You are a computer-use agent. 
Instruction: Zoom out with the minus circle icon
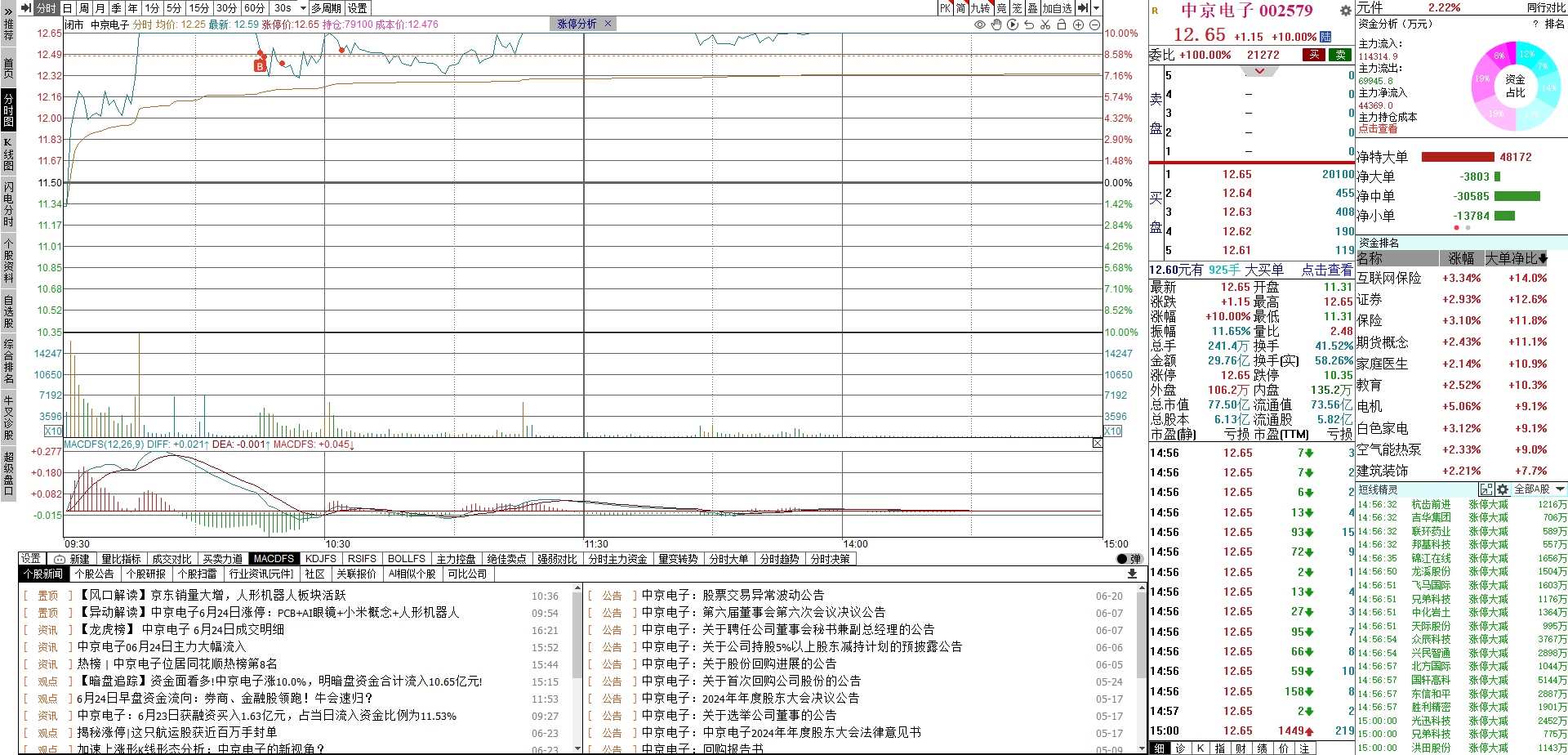(x=1094, y=25)
